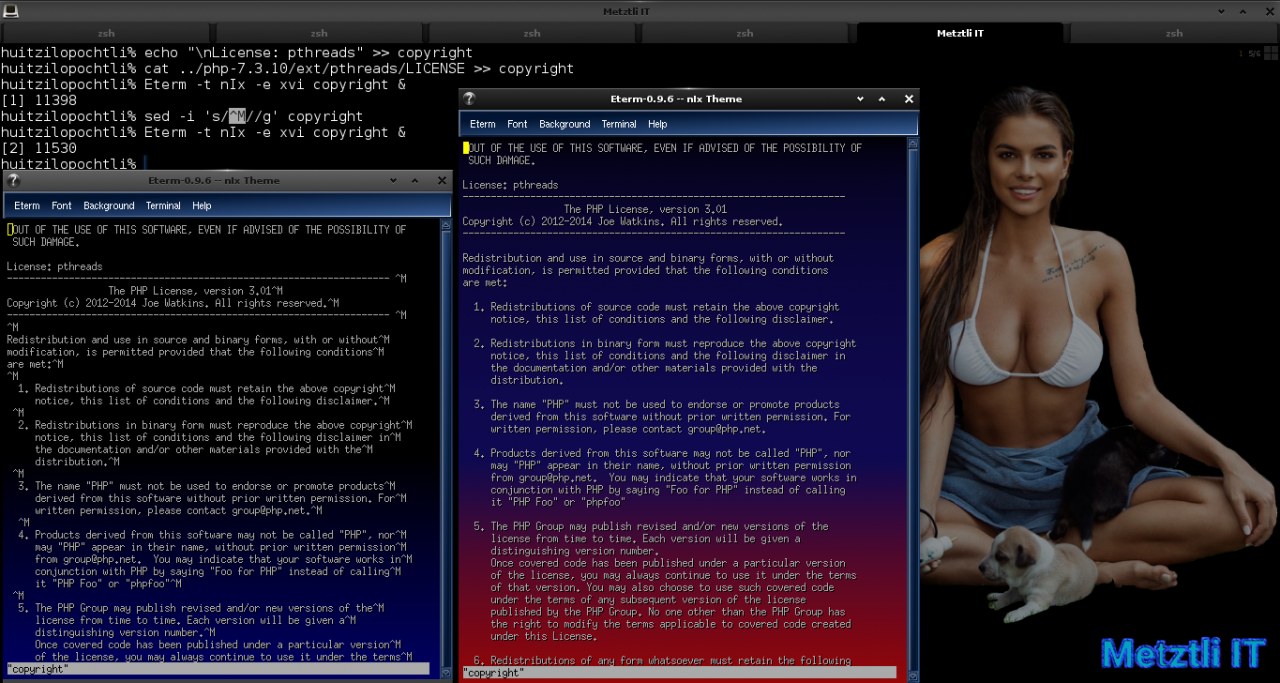Select the active Metzlti IT tab
This screenshot has height=683, width=1280.
point(960,33)
